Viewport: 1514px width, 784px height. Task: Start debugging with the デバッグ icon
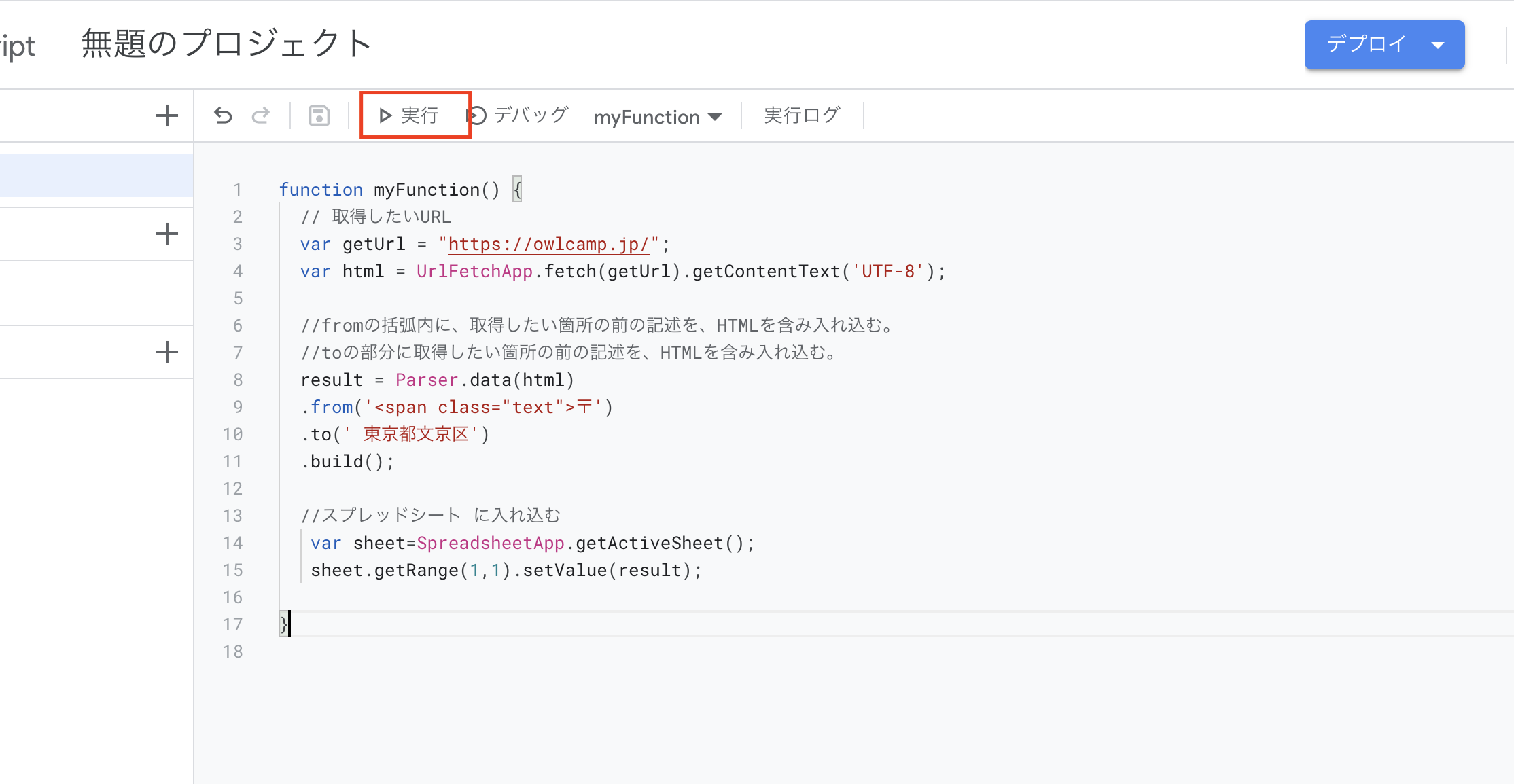tap(478, 115)
